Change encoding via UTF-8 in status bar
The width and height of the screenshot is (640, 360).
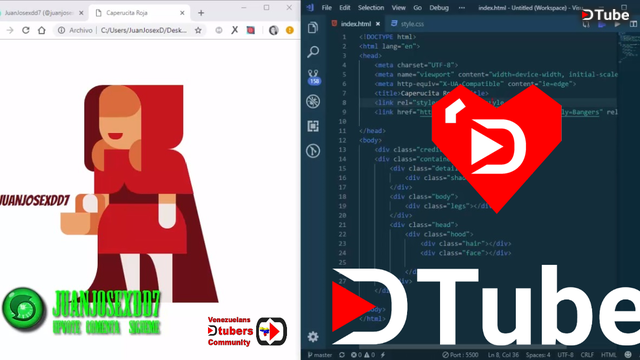565,355
